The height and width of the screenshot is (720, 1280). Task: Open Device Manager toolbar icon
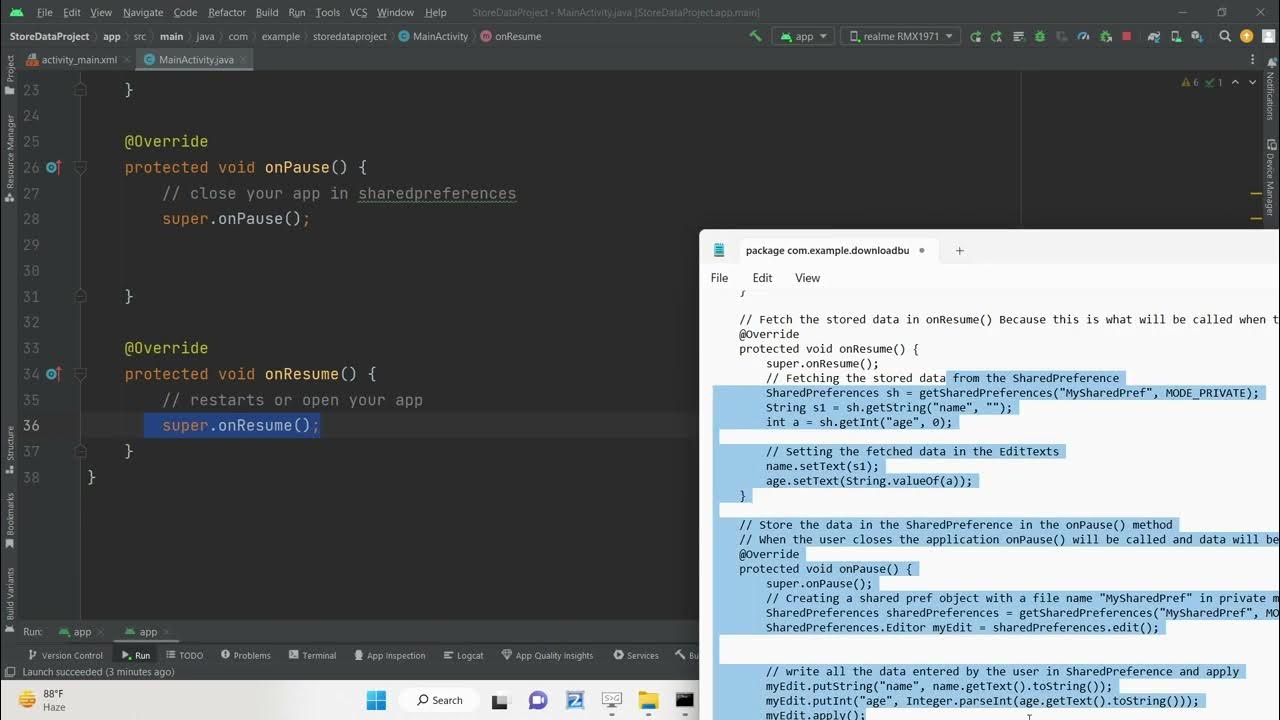pos(1174,36)
